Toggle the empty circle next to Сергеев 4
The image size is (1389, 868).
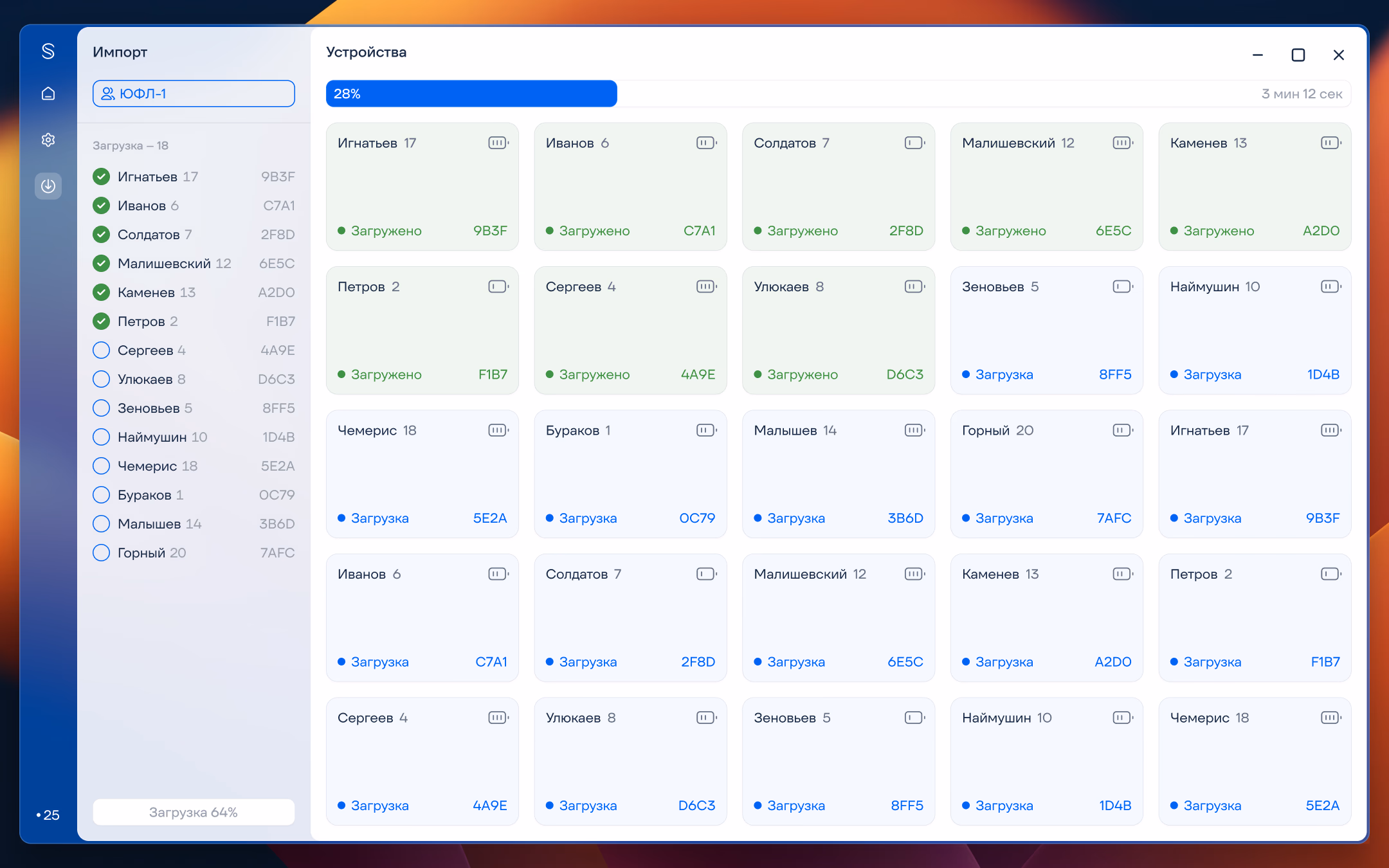tap(101, 350)
